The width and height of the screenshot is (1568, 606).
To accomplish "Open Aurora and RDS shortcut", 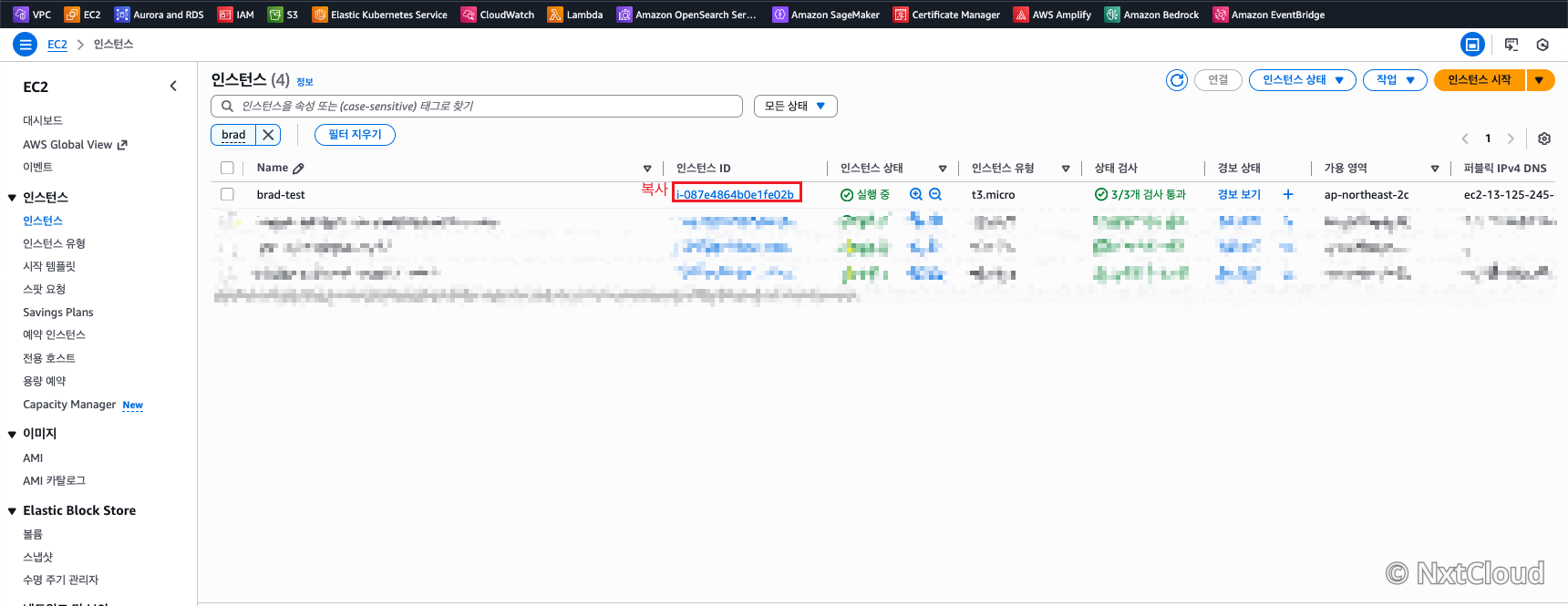I will (x=159, y=15).
